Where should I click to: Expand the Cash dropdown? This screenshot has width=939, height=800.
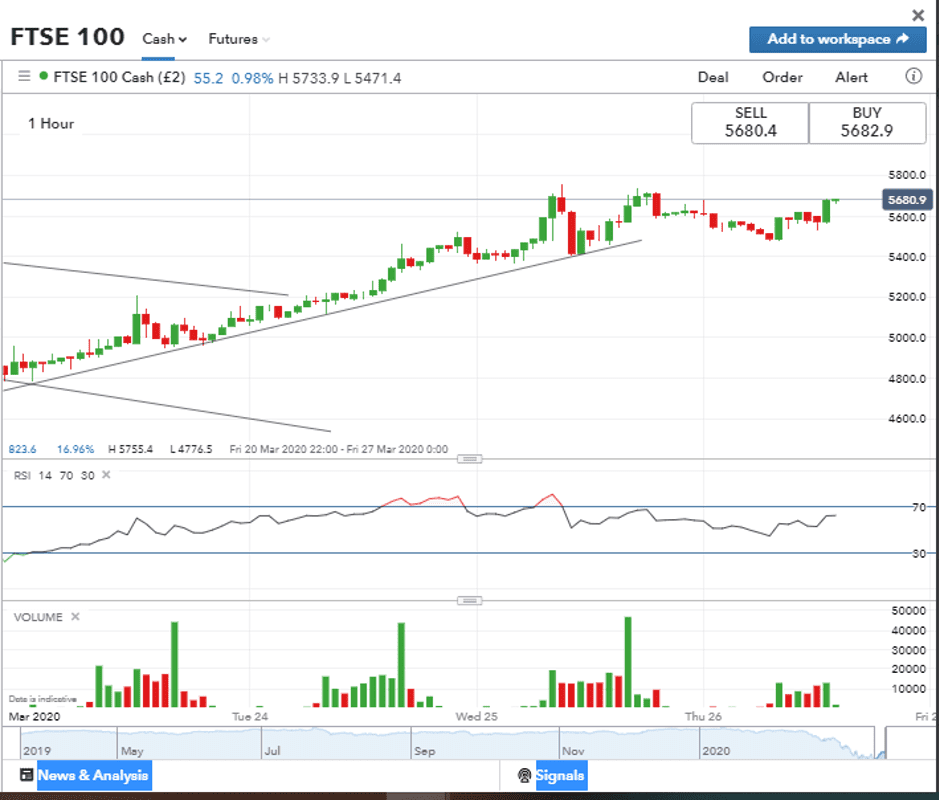(x=165, y=39)
